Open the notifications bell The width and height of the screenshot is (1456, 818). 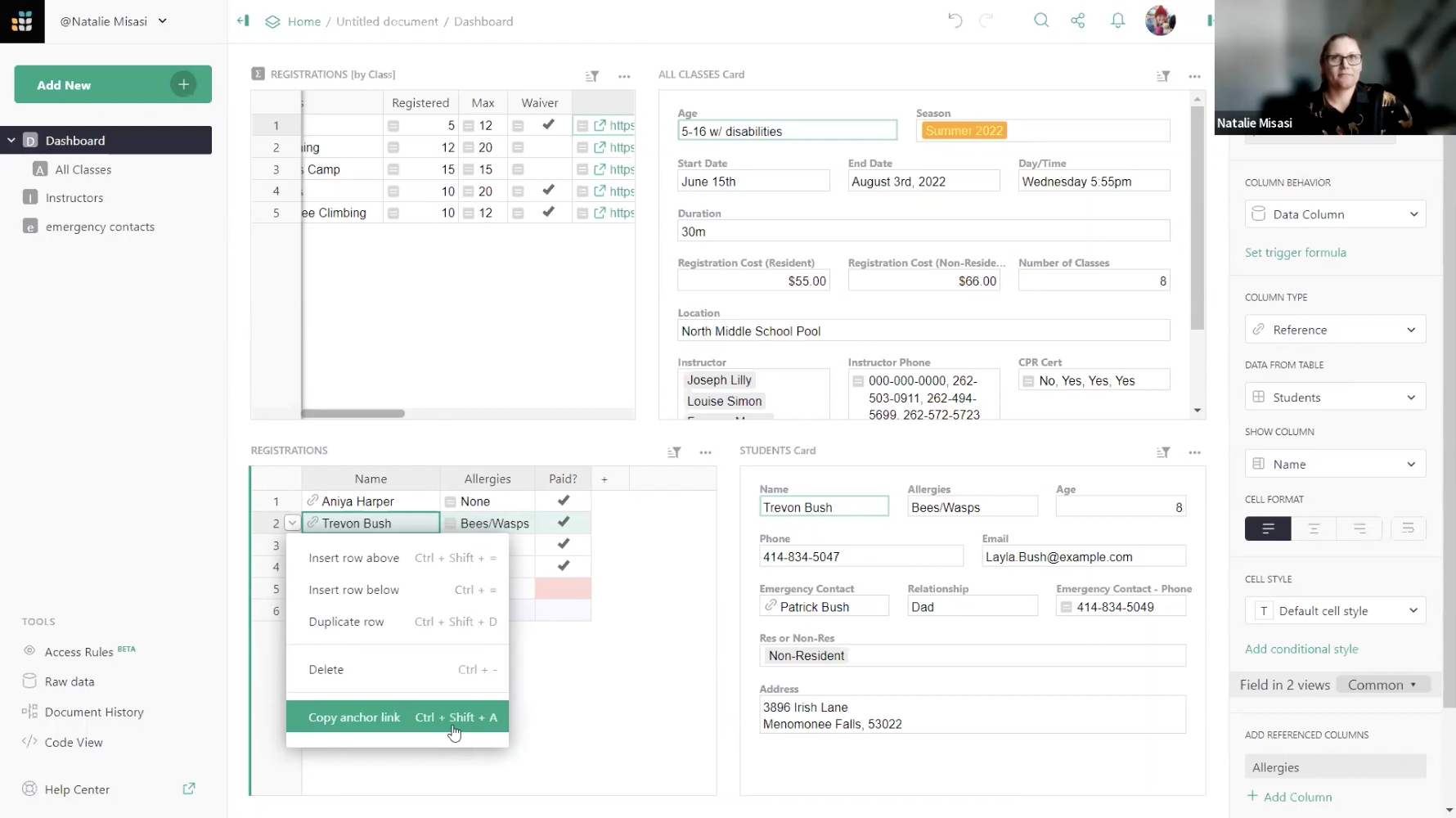[x=1117, y=20]
